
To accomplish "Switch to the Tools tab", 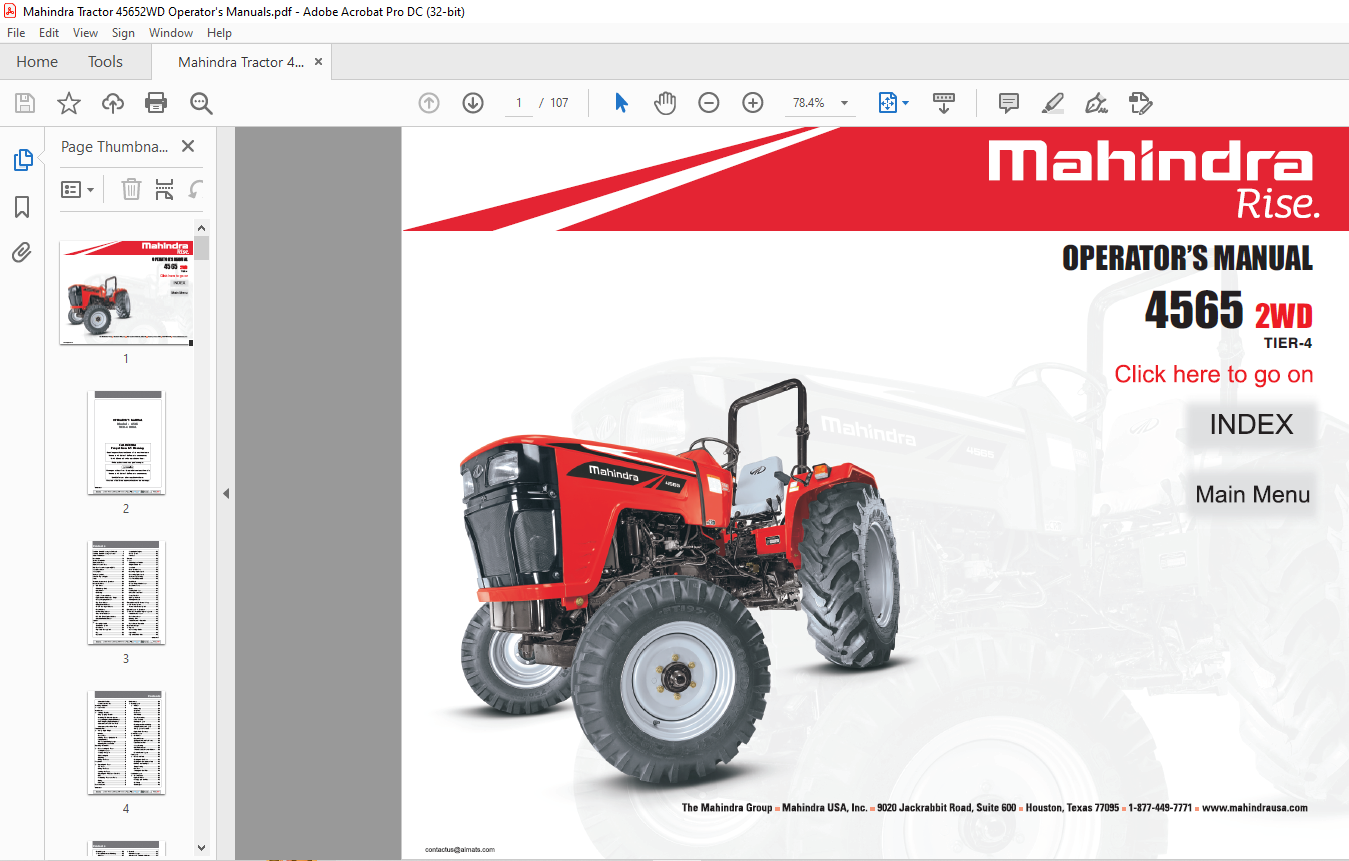I will (x=105, y=62).
